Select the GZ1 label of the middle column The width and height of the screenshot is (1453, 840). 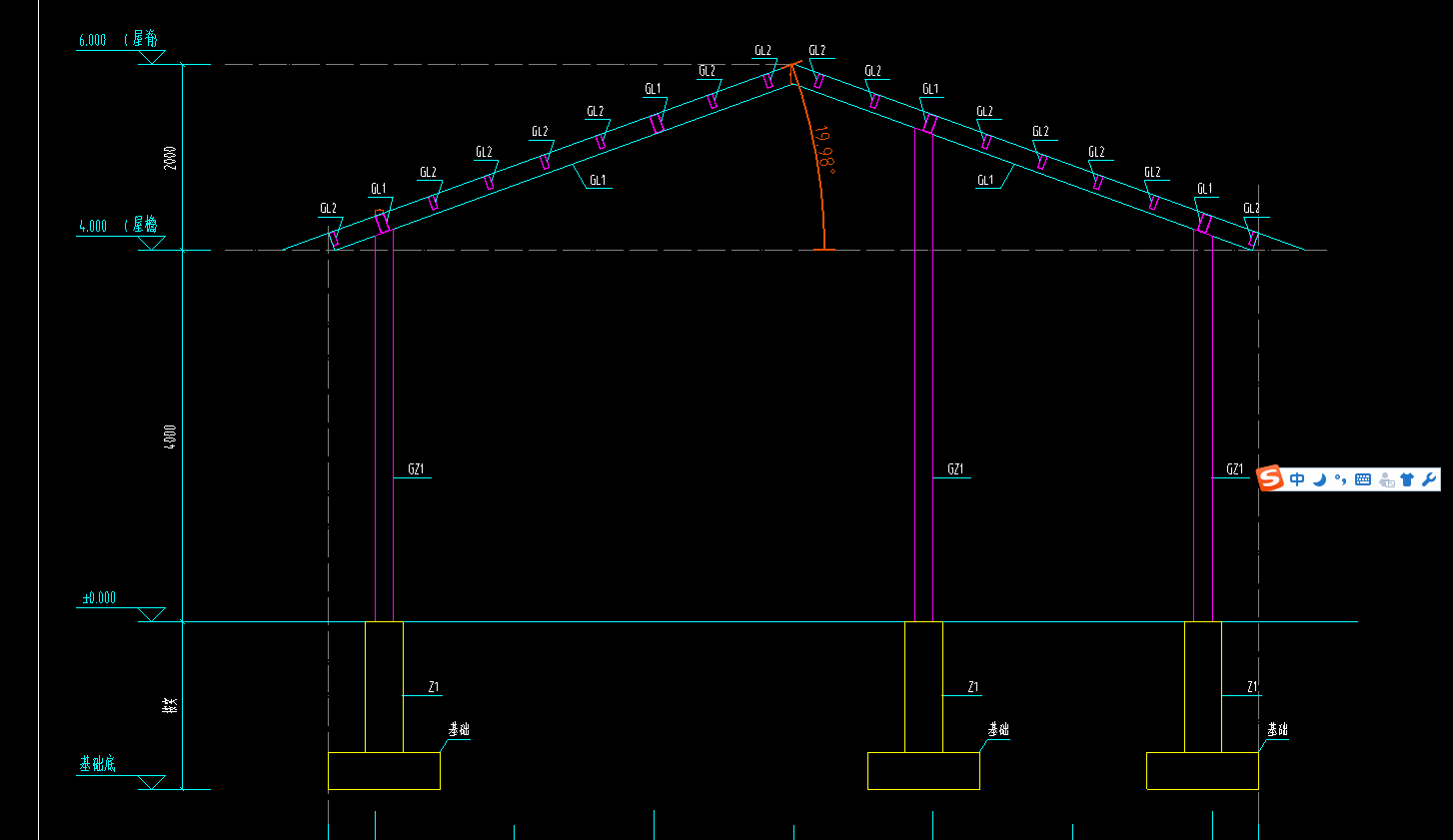pos(955,468)
